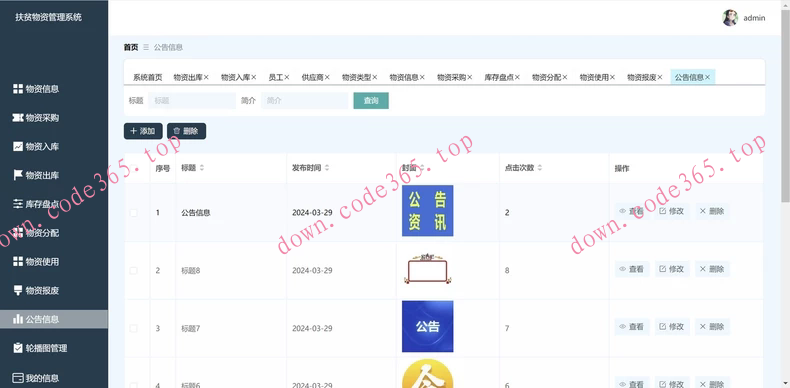Tick the checkbox for row 标题8

pos(134,271)
